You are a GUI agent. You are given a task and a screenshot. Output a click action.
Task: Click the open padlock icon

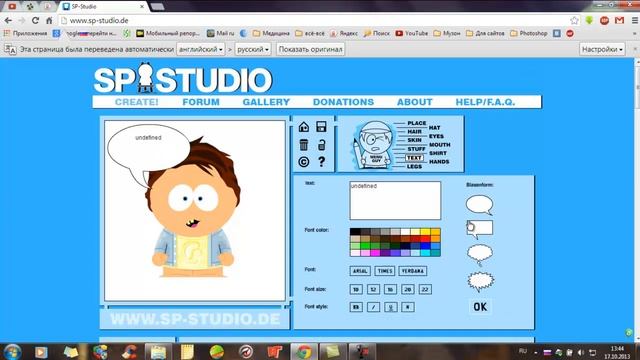pyautogui.click(x=322, y=144)
